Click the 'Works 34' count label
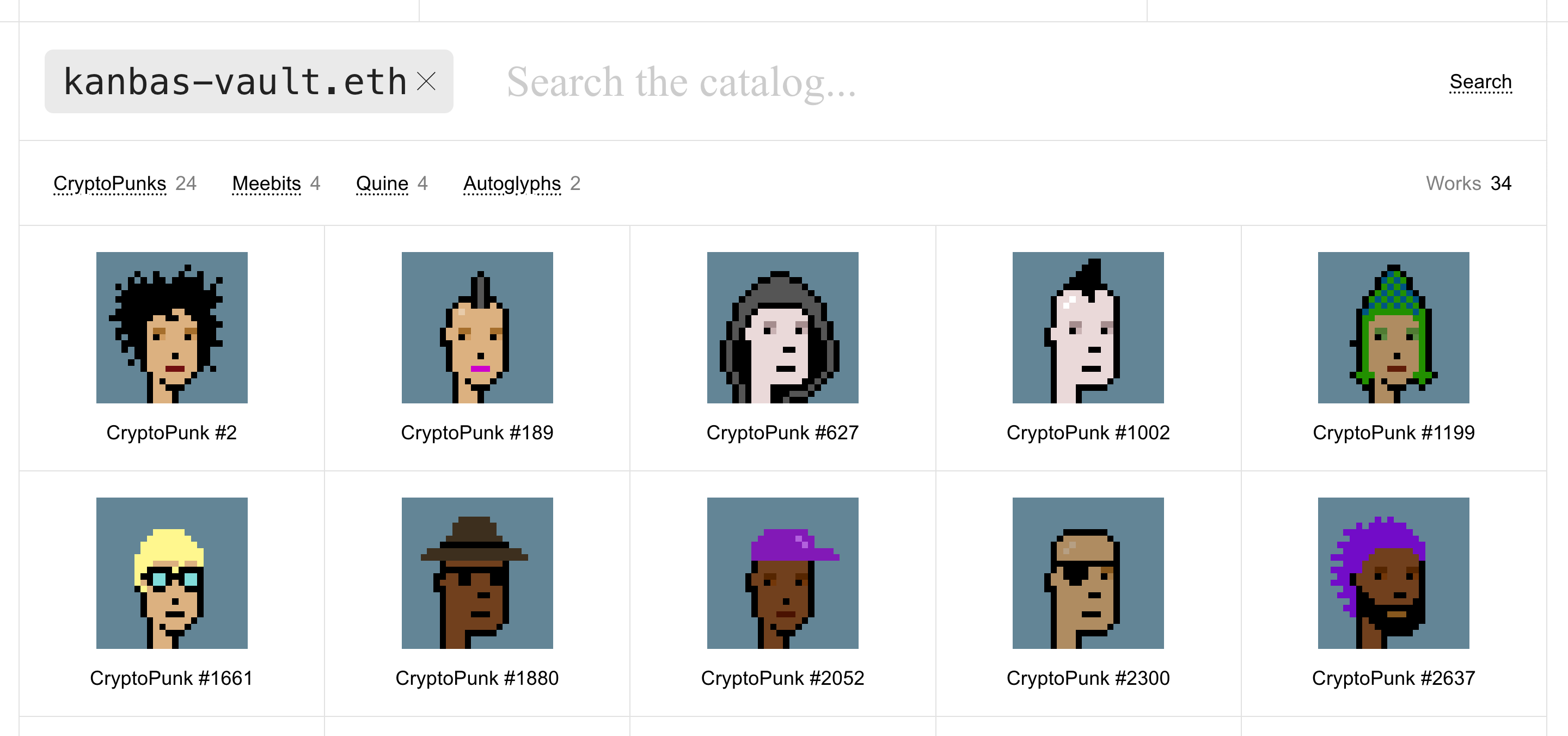 point(1469,183)
